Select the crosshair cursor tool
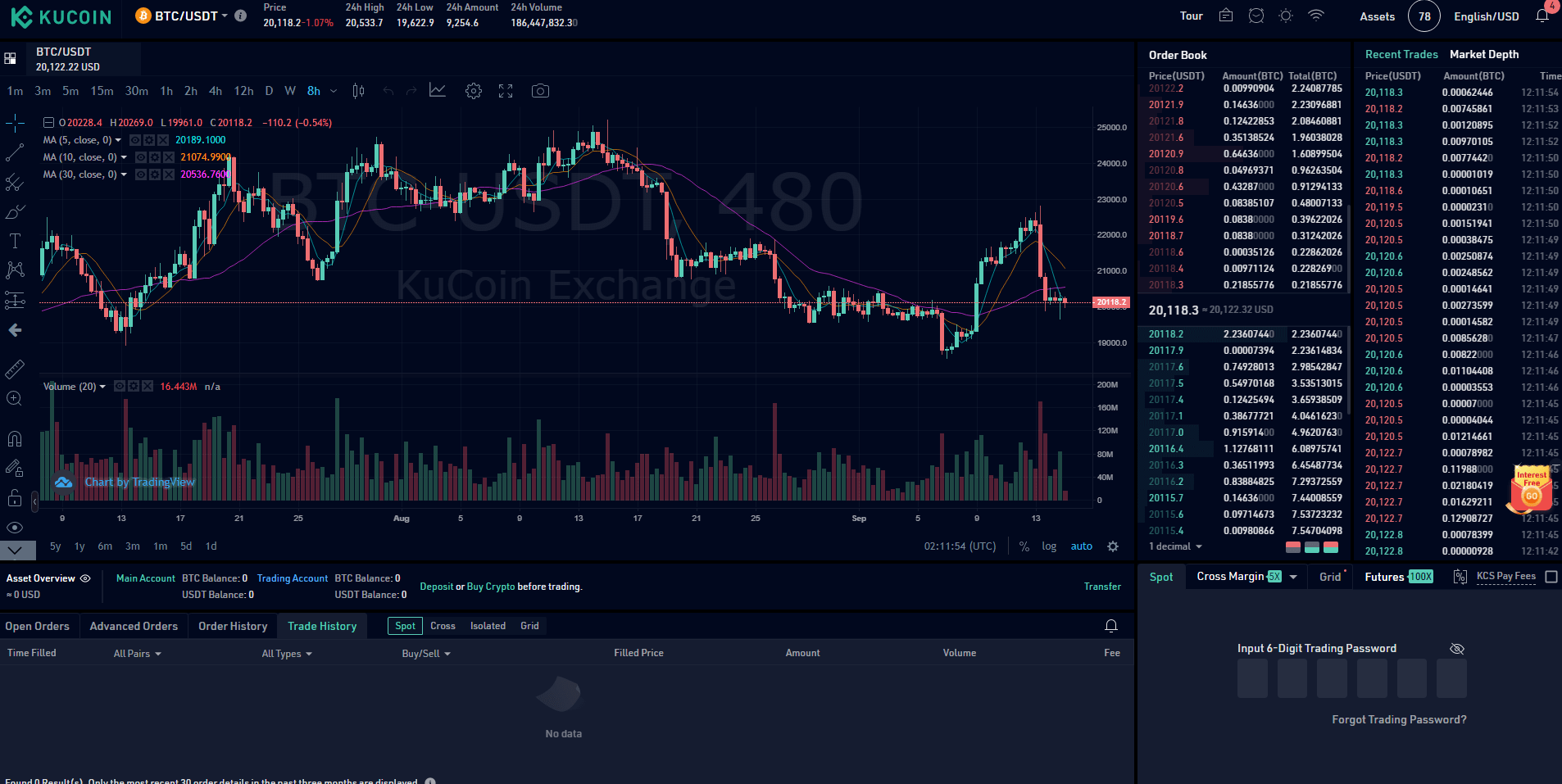The height and width of the screenshot is (784, 1562). (15, 124)
